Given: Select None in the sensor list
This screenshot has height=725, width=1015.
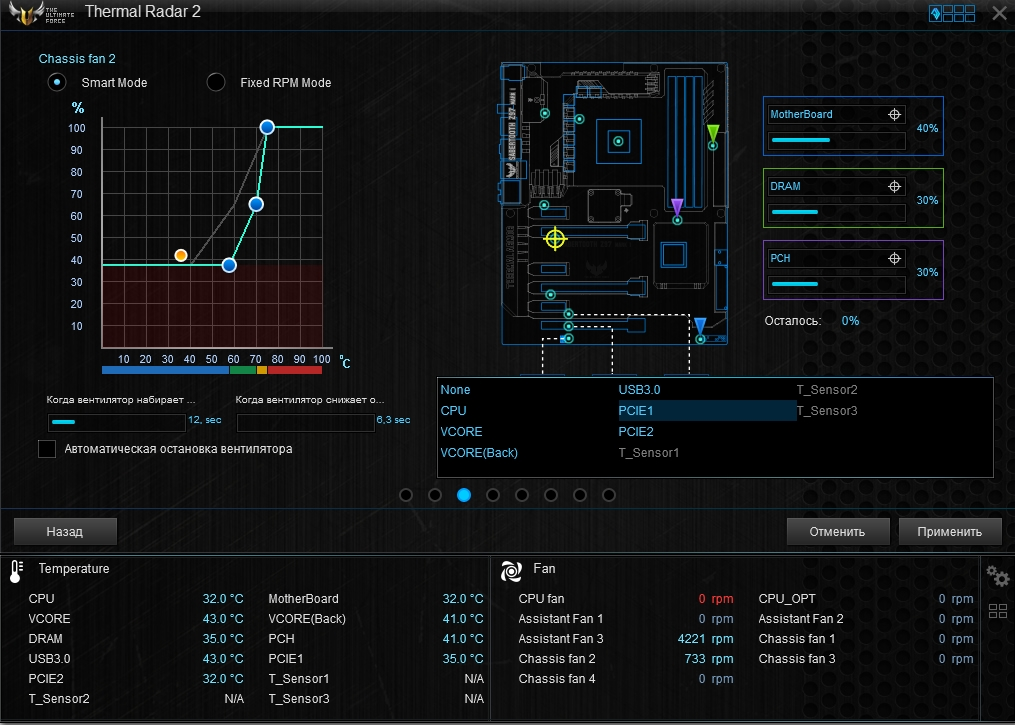Looking at the screenshot, I should tap(455, 390).
